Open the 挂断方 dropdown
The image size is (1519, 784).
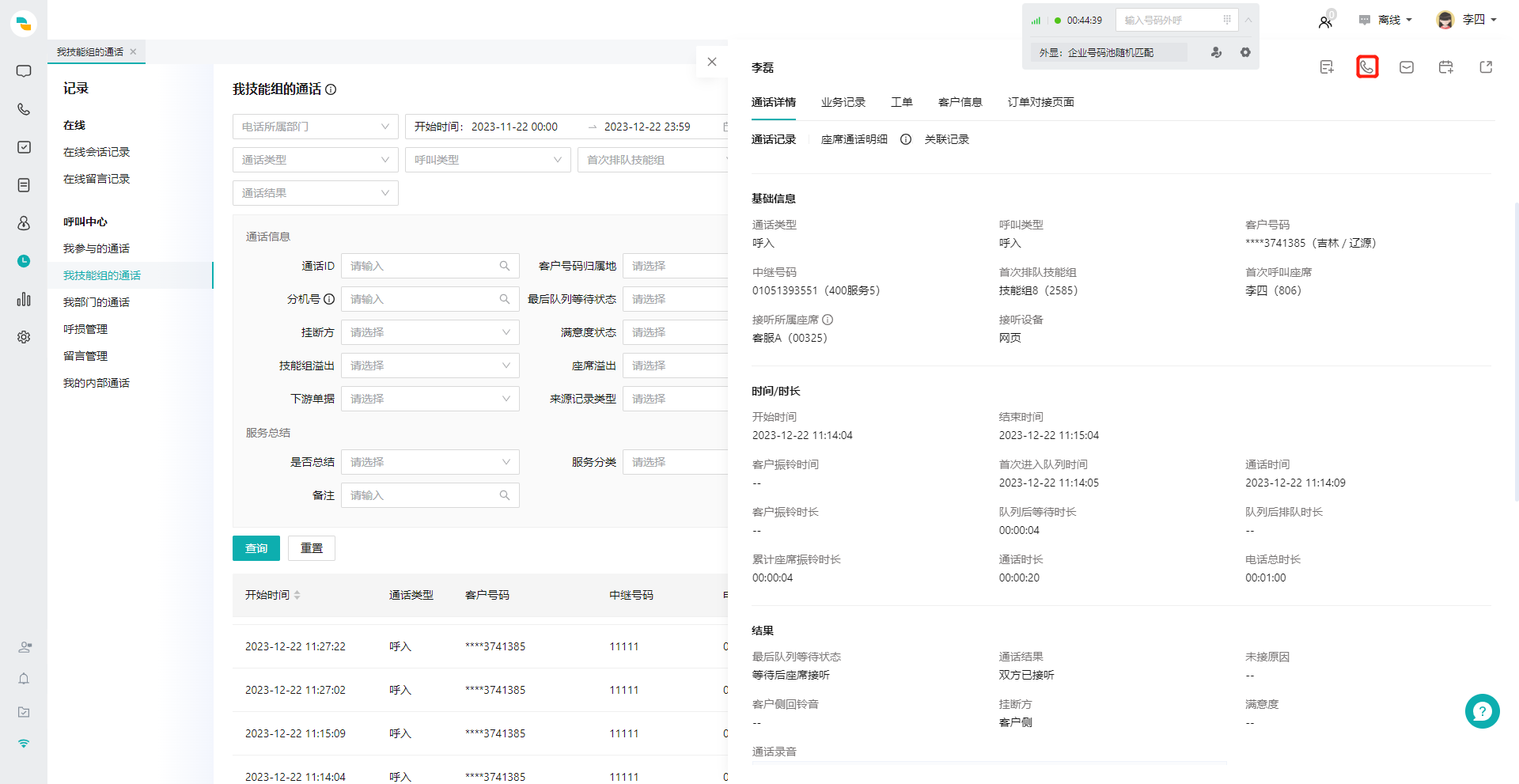(430, 332)
